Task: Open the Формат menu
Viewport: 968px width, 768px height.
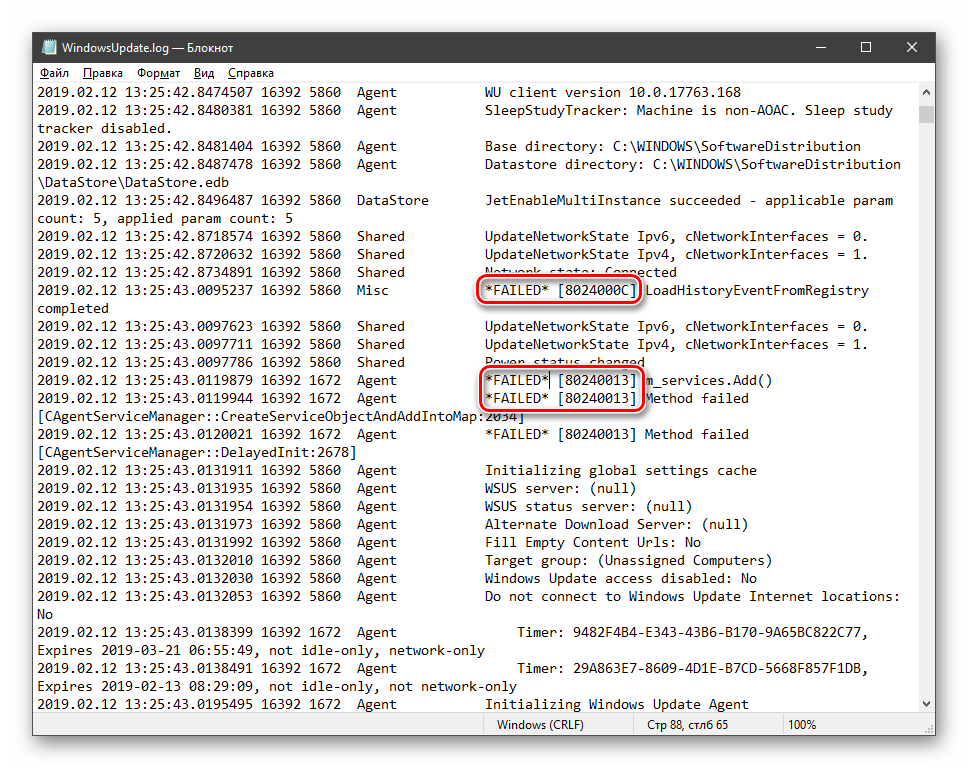Action: pos(158,73)
